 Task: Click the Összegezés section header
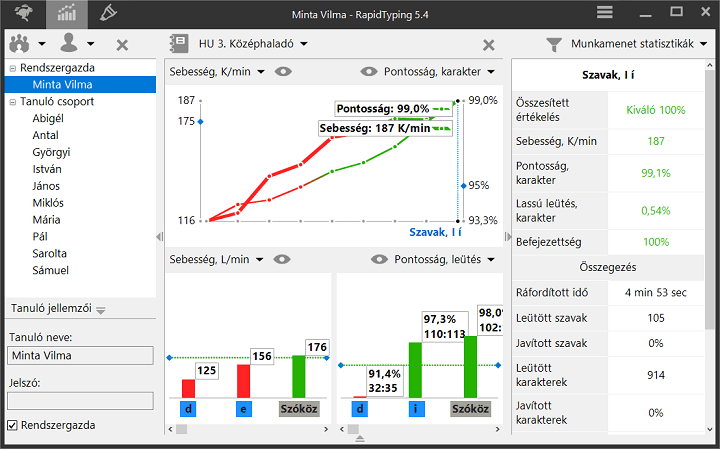[x=608, y=268]
